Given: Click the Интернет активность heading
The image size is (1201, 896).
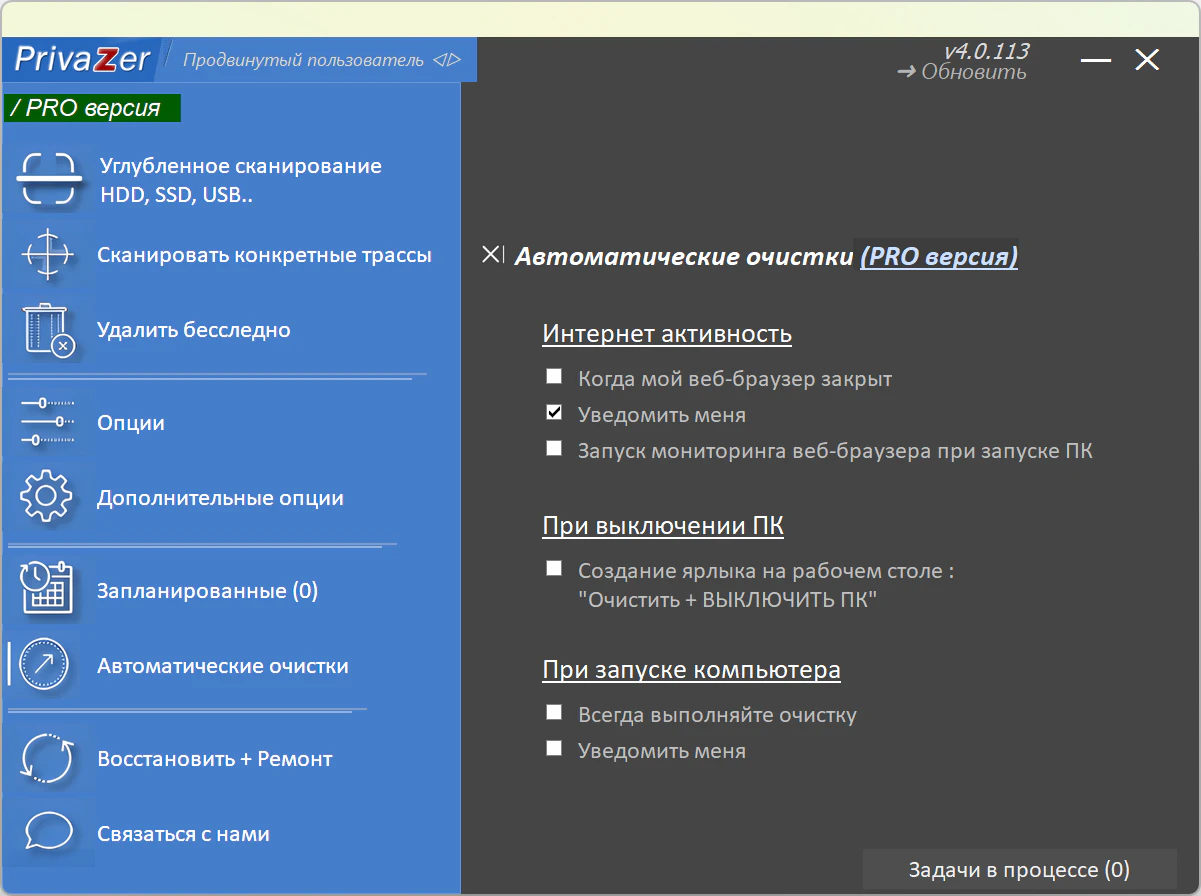Looking at the screenshot, I should tap(667, 334).
